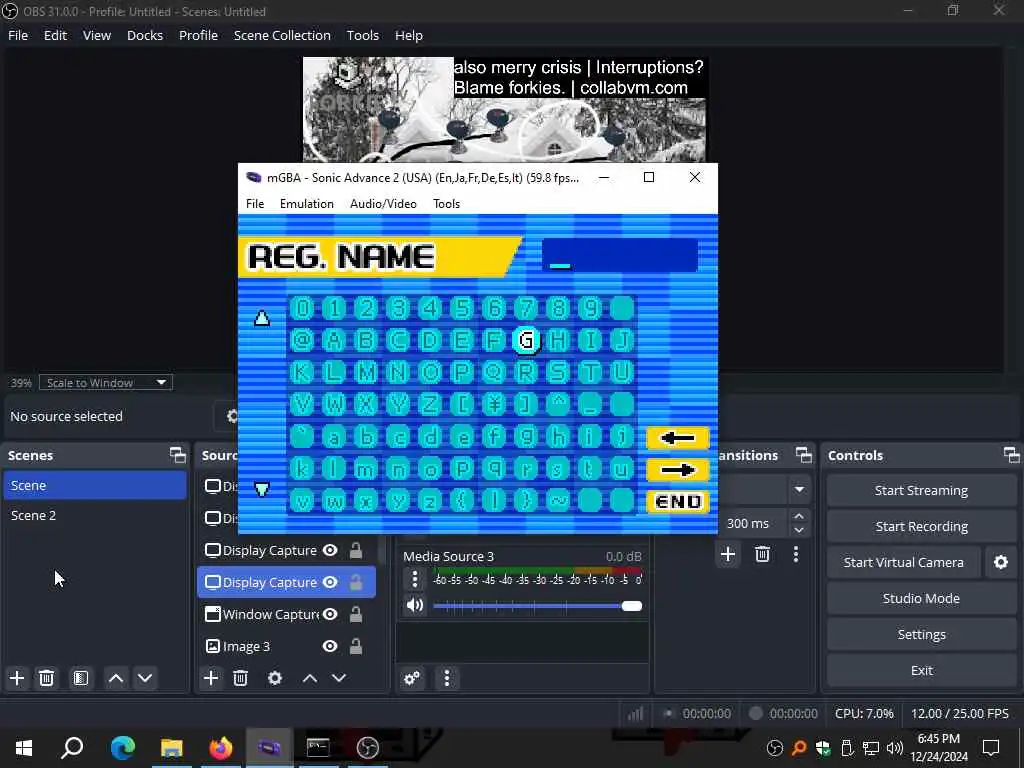Open the Emulation menu in mGBA
The image size is (1024, 768).
(x=307, y=204)
